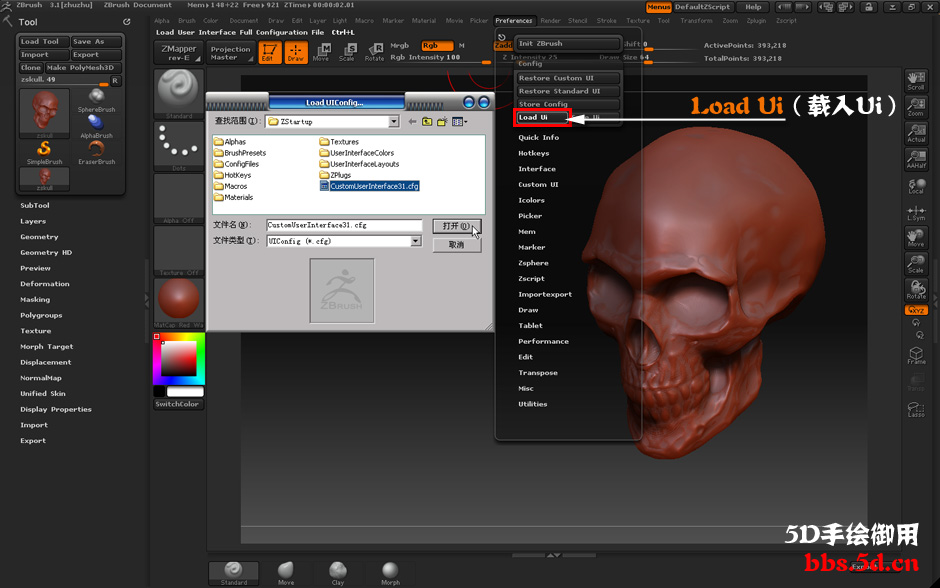Pick the Move brush in the bottom shelf

(x=286, y=573)
